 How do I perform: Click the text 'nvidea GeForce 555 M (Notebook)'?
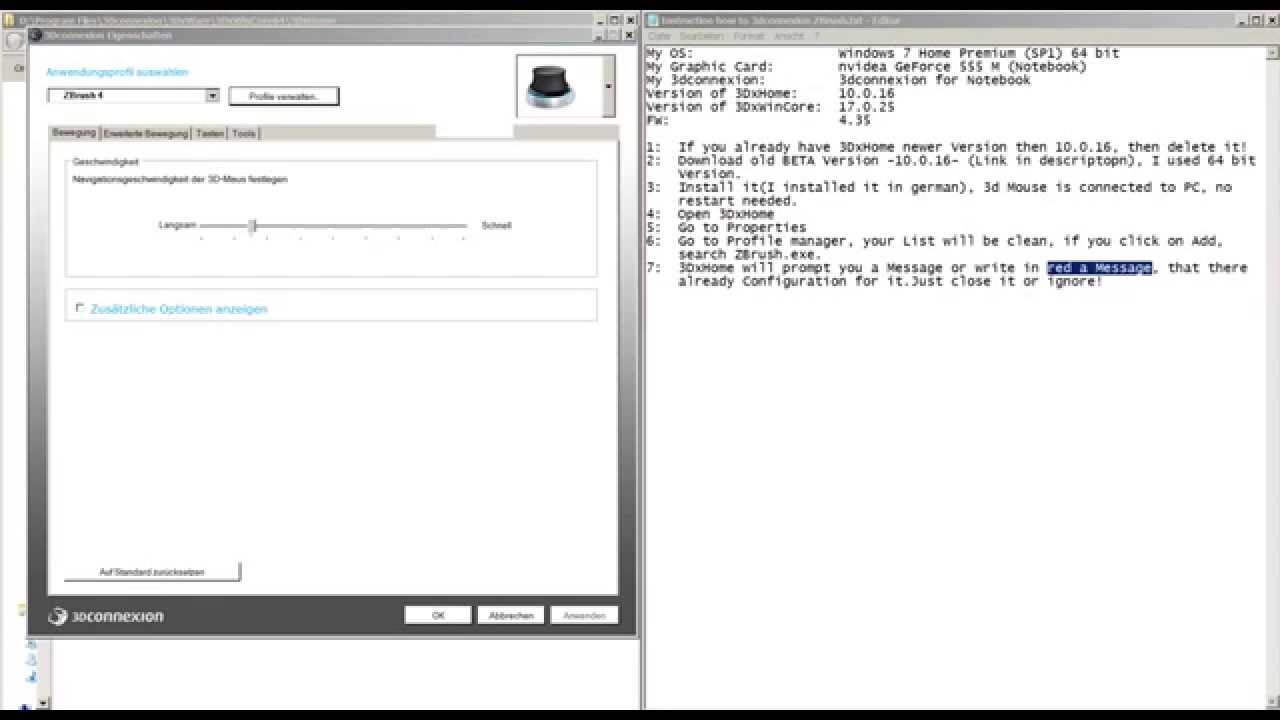coord(962,67)
